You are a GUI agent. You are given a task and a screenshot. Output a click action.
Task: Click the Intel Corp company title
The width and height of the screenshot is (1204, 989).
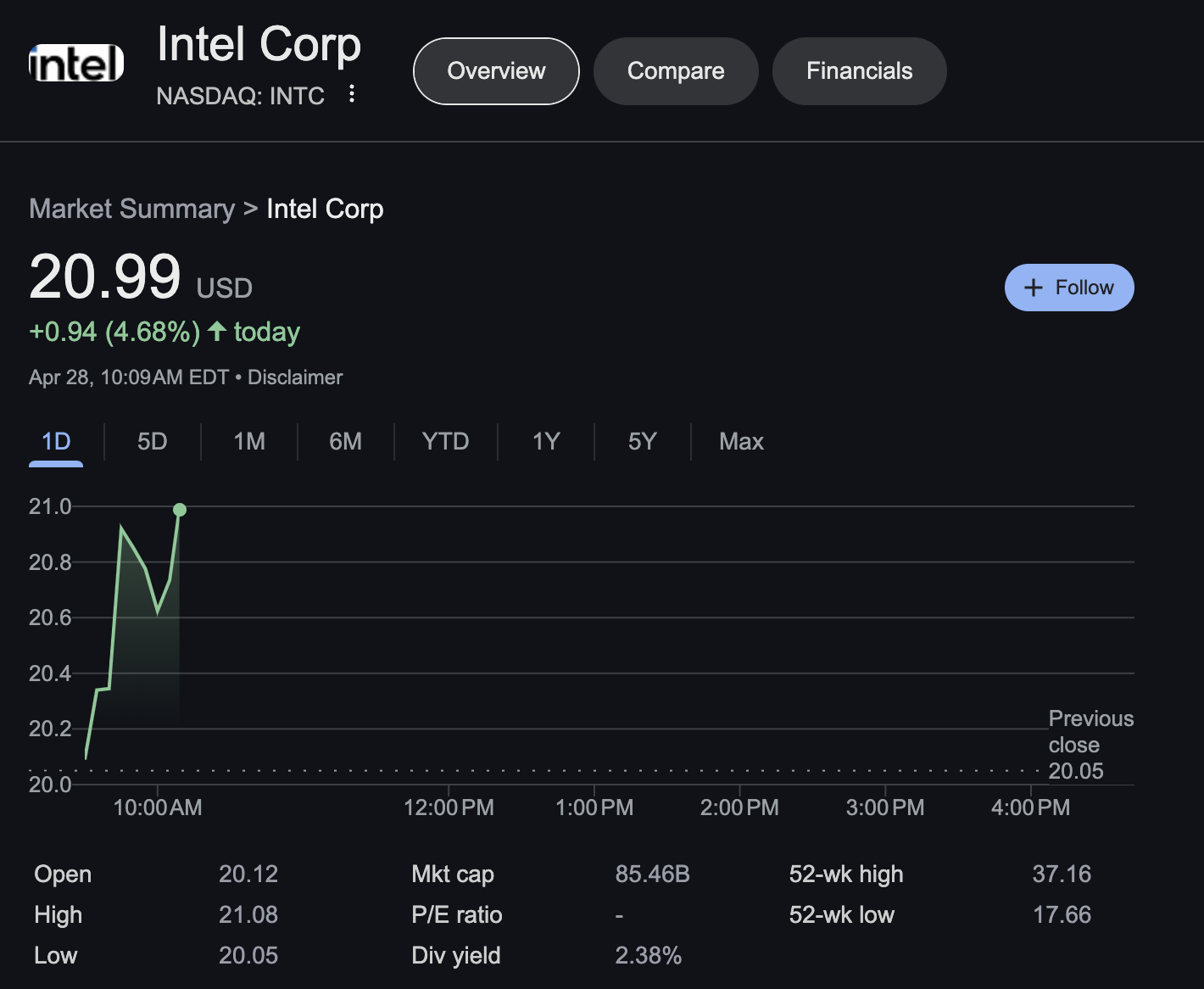tap(259, 44)
